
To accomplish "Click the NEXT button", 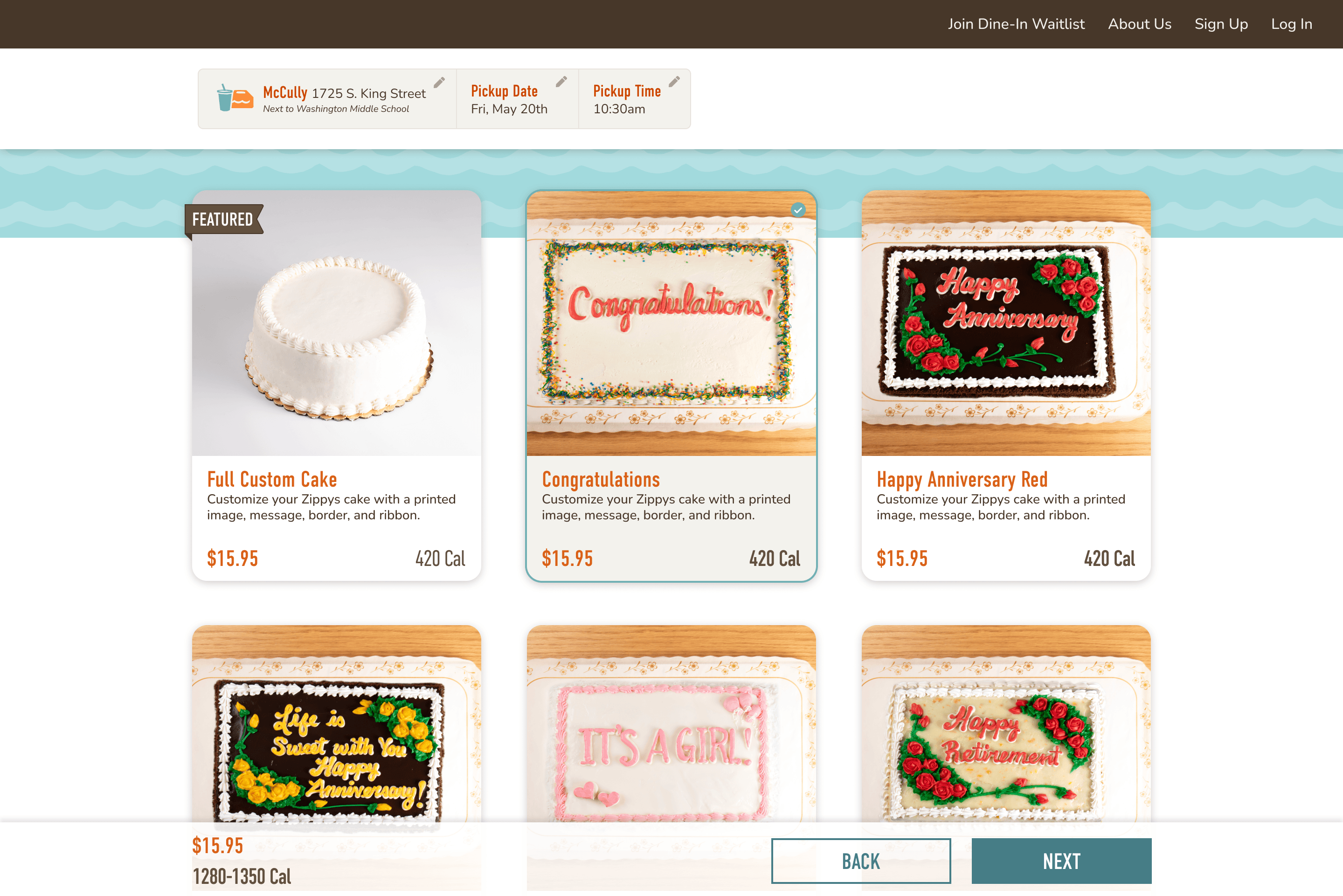I will tap(1061, 861).
